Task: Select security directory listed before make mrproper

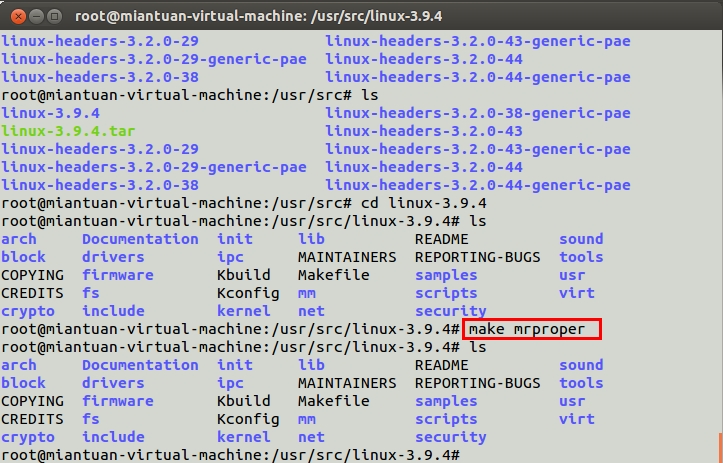Action: coord(450,311)
